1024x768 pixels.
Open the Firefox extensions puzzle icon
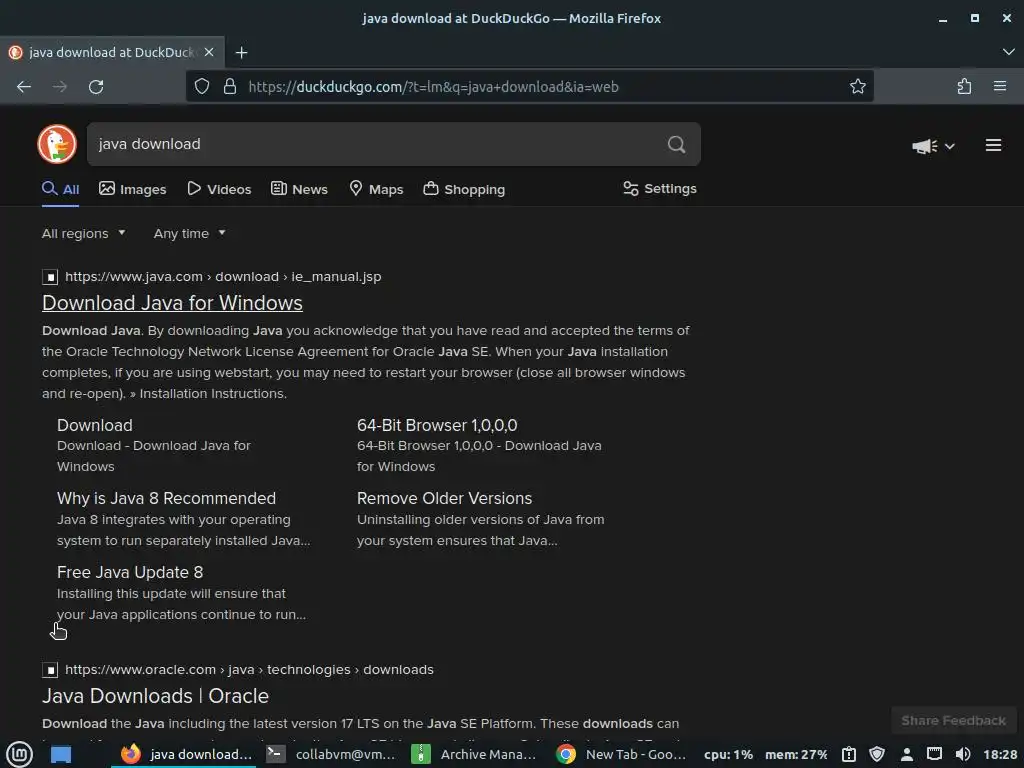(x=964, y=86)
